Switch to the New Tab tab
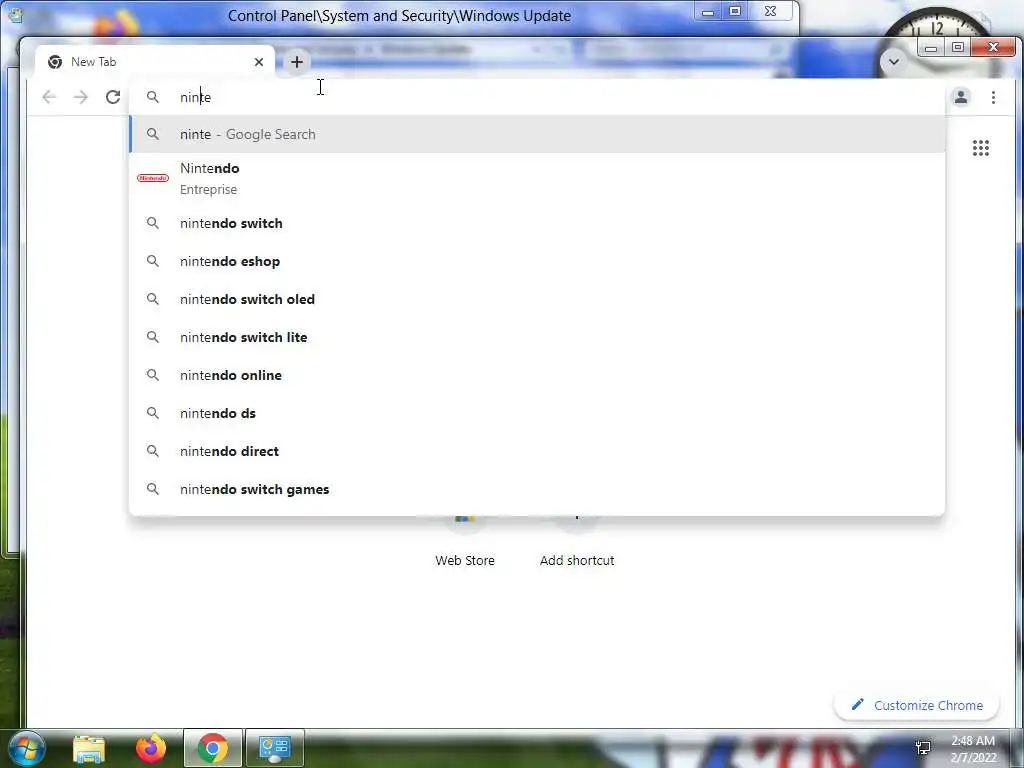1024x768 pixels. tap(155, 62)
